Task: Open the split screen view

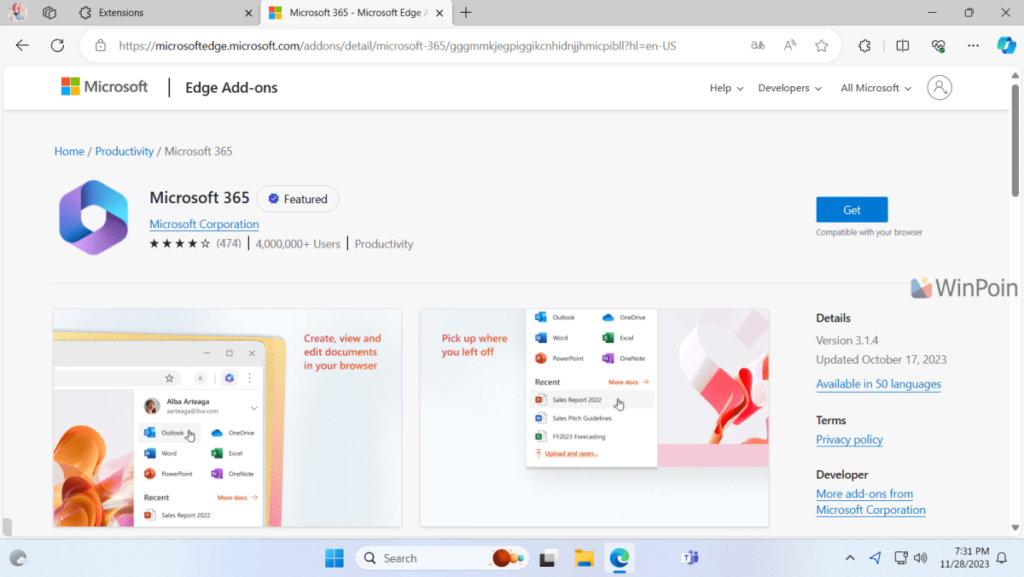Action: pos(903,46)
